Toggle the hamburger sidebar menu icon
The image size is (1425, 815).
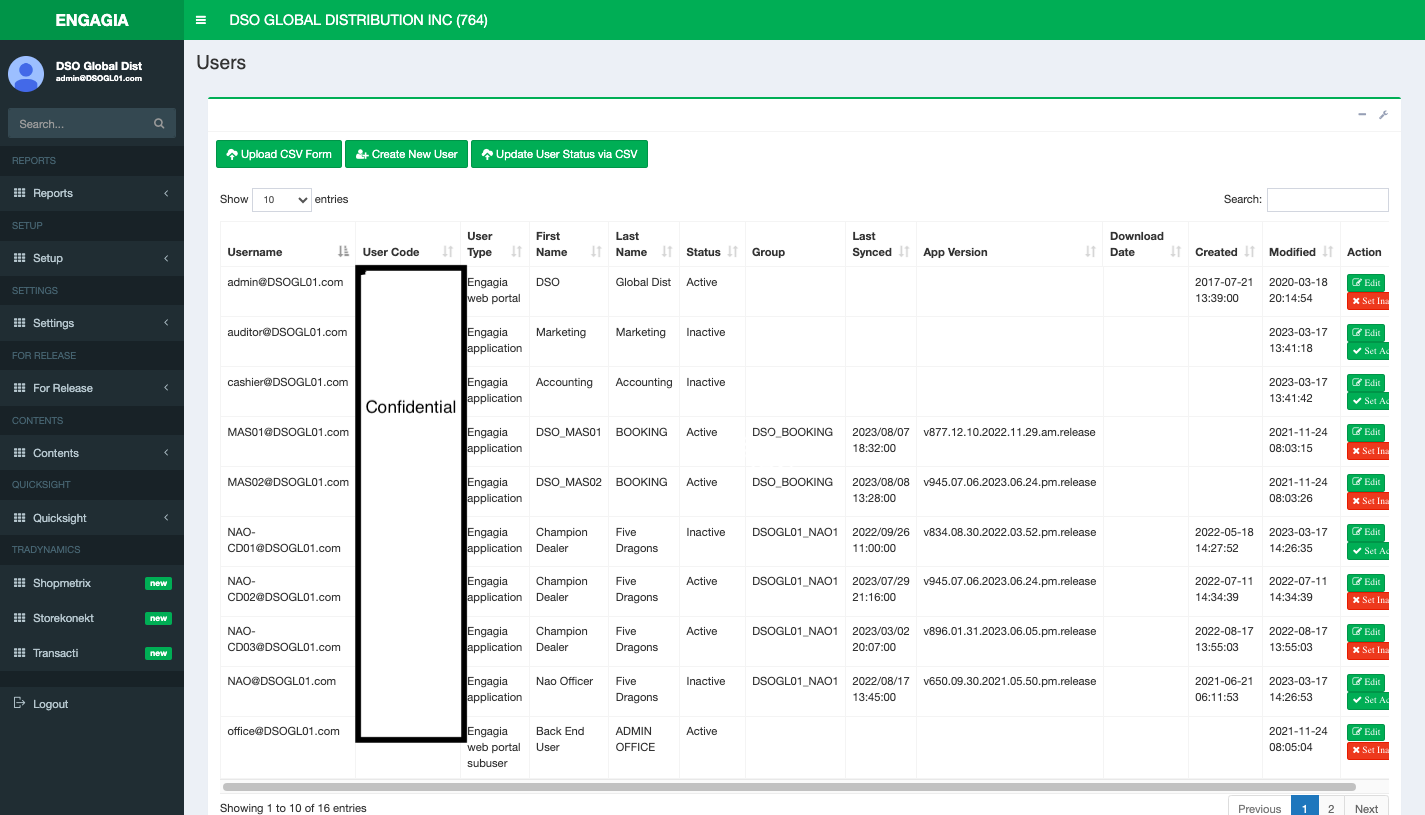pos(201,20)
